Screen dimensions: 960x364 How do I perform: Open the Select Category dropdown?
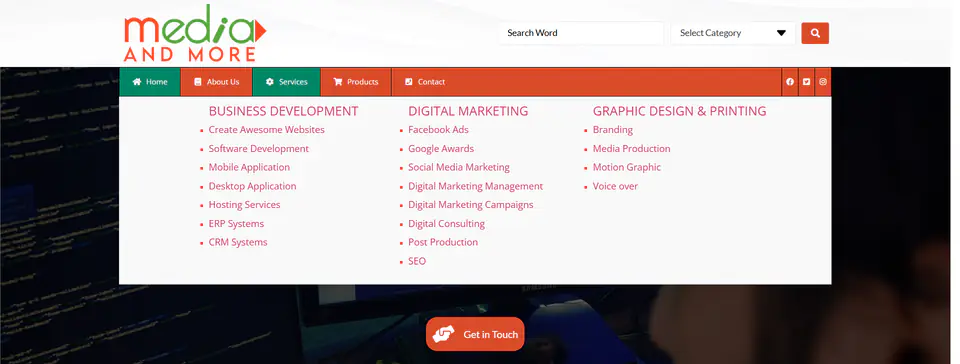pyautogui.click(x=733, y=33)
